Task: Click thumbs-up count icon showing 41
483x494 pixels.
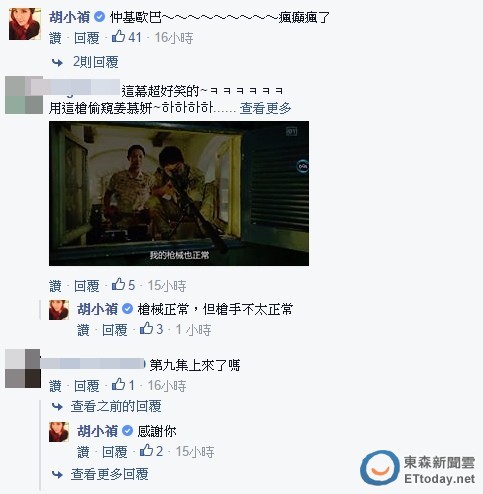Action: 118,36
